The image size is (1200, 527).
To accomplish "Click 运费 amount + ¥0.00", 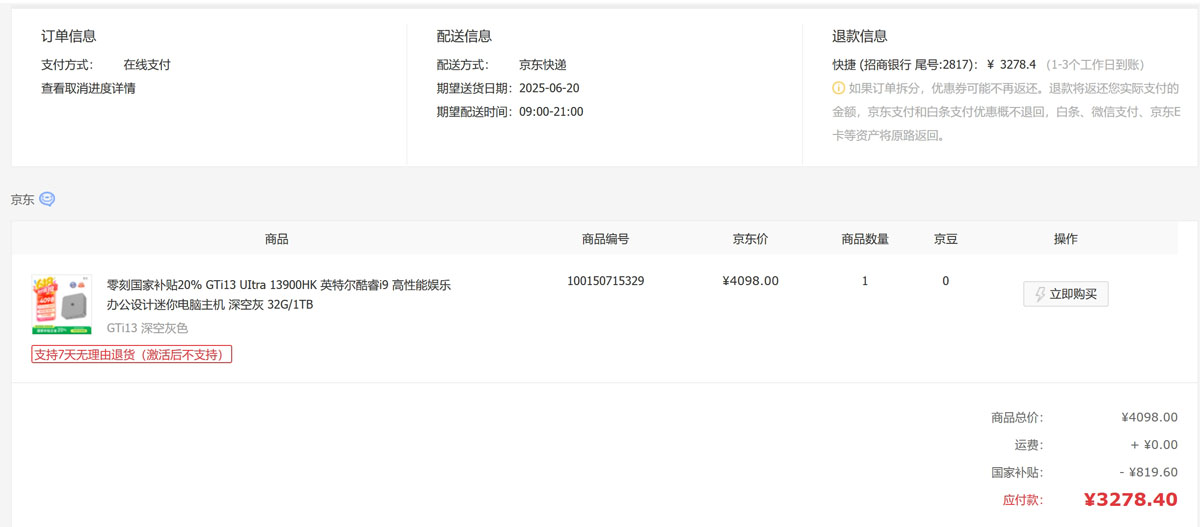I will tap(1154, 444).
